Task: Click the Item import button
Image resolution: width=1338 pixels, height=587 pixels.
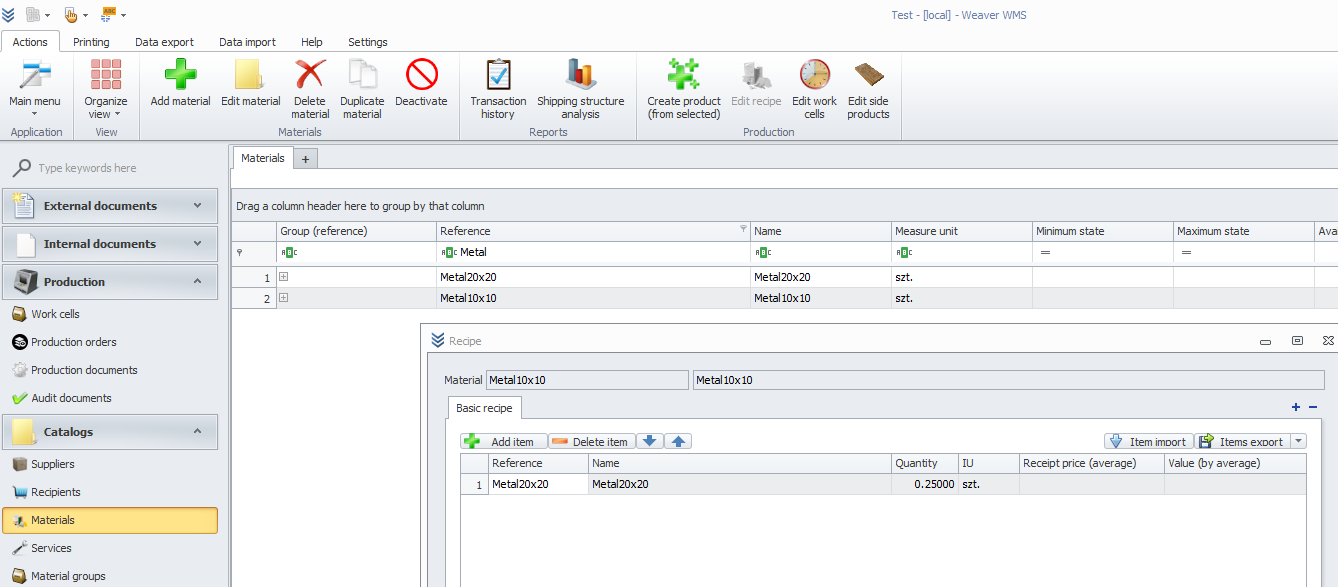Action: tap(1149, 441)
